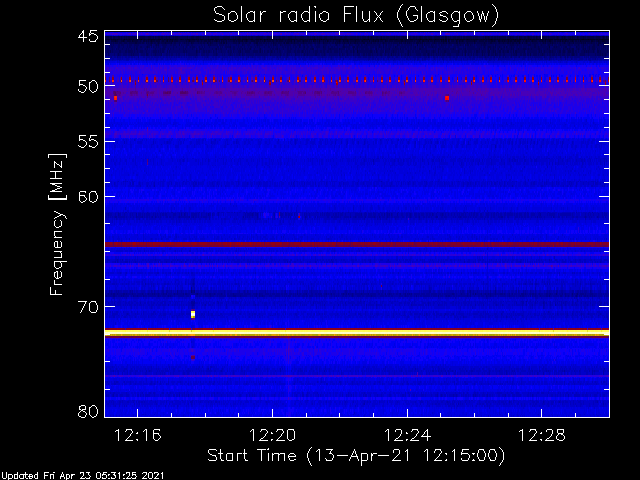
Task: Click the 80 frequency tick label
Action: [88, 411]
